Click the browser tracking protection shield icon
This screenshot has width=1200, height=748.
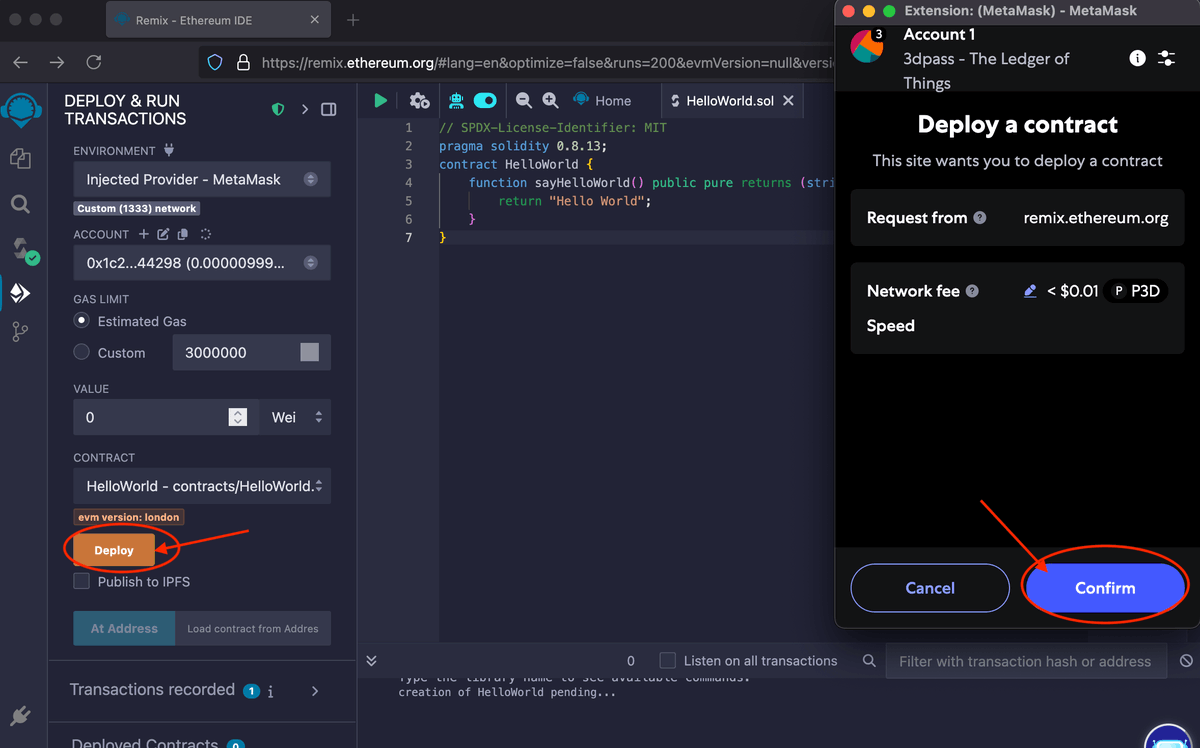[214, 62]
